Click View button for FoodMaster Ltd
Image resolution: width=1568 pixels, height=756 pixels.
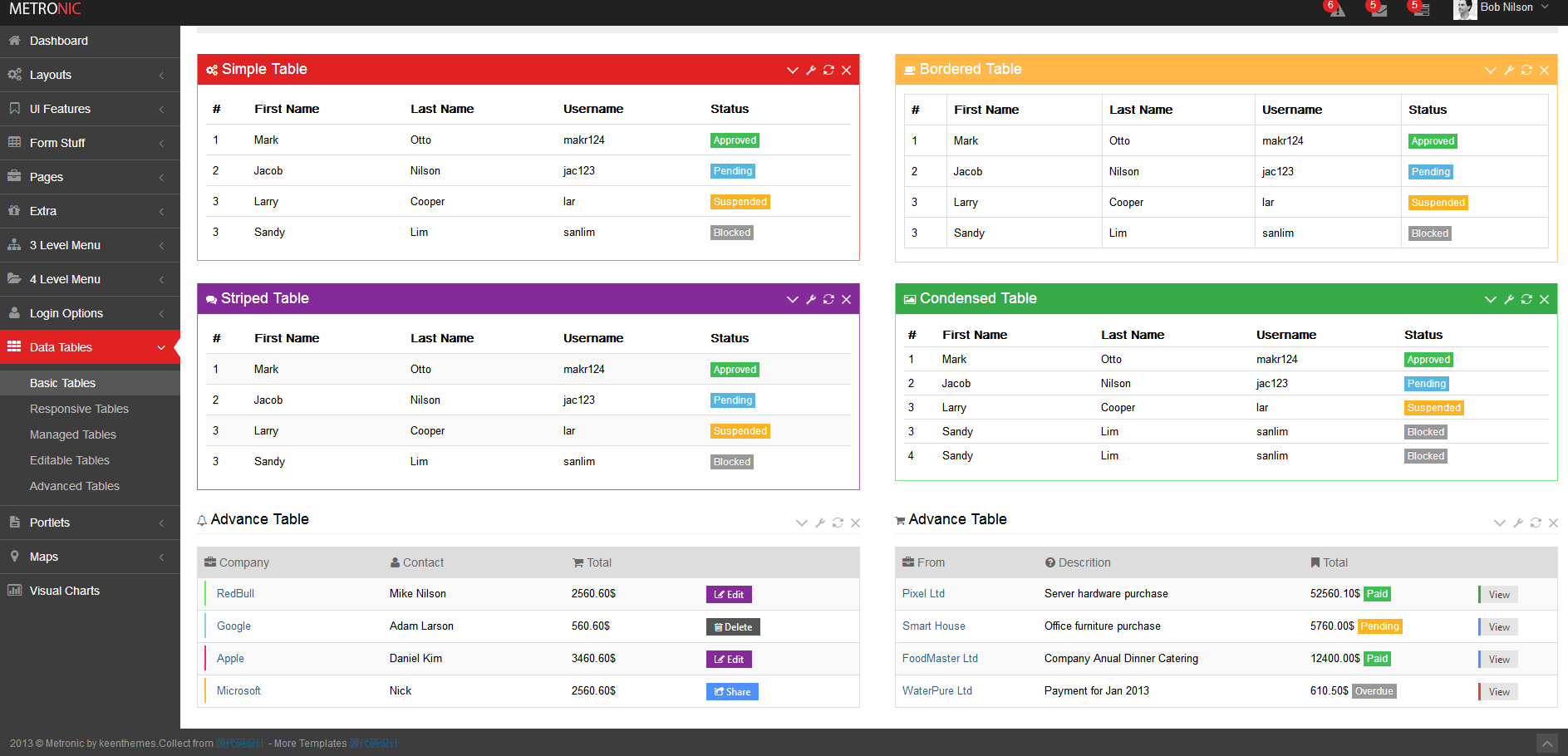tap(1498, 660)
